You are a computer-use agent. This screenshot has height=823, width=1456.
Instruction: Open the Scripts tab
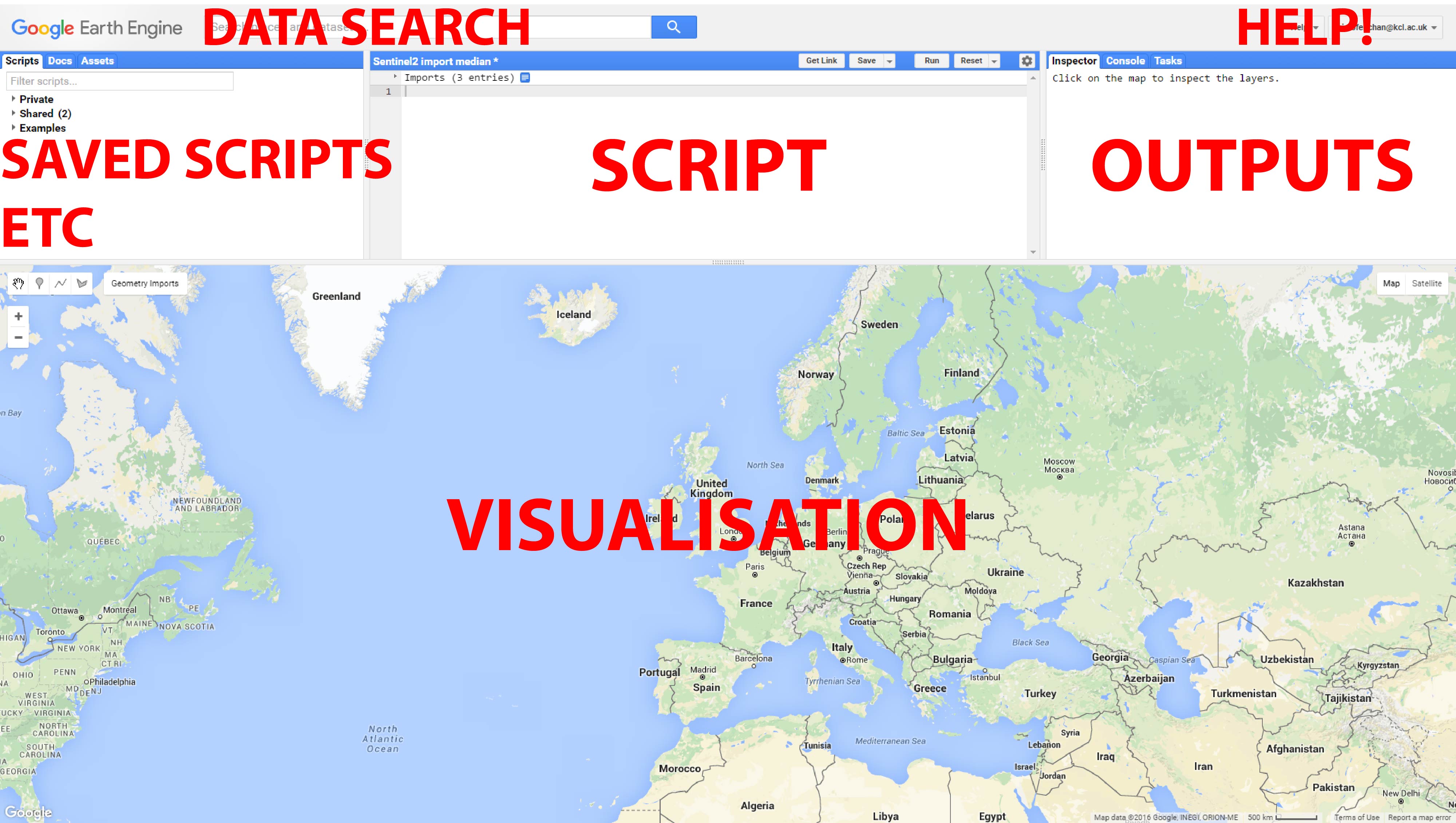[22, 61]
